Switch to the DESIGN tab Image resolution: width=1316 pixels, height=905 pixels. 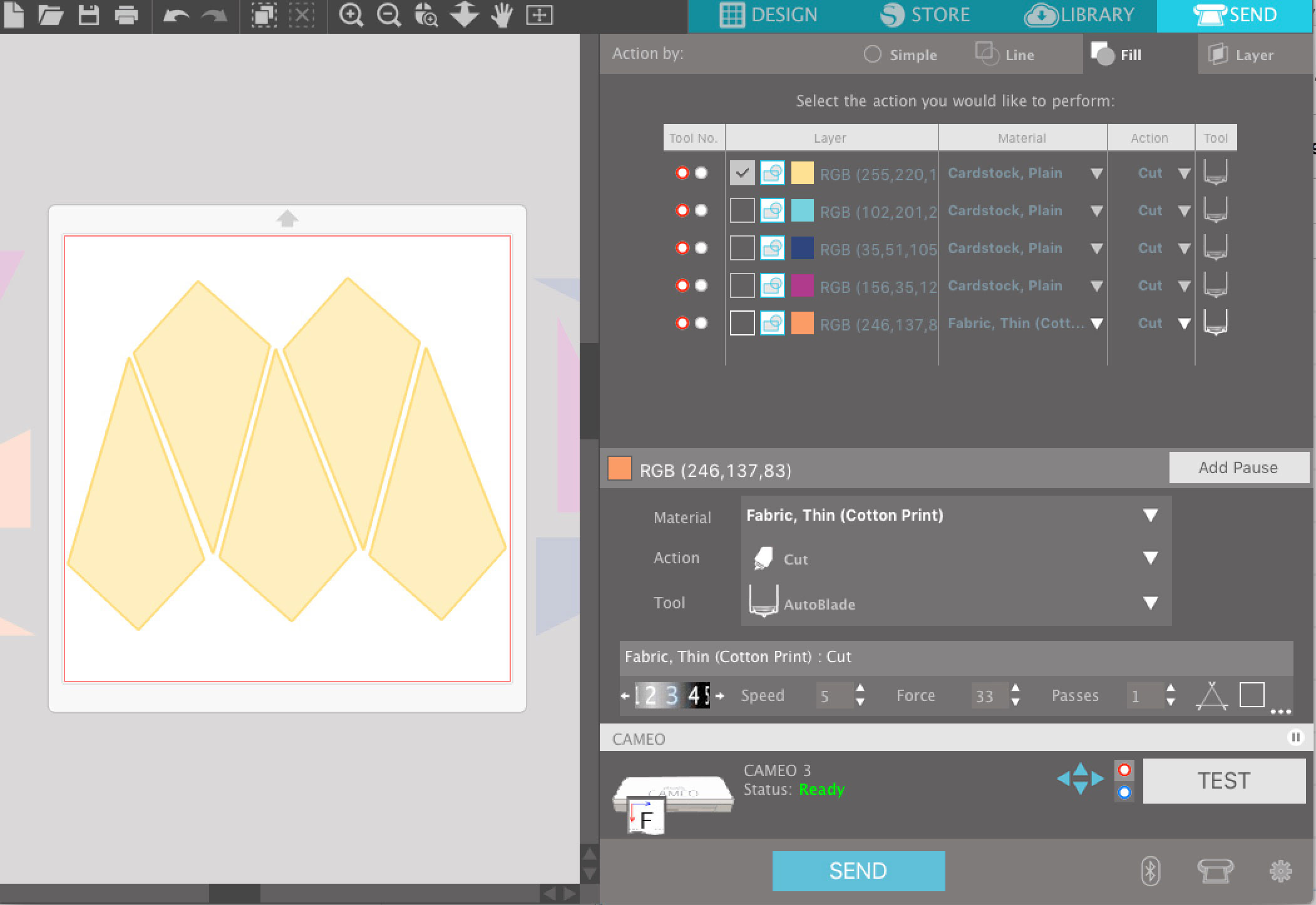[x=768, y=15]
